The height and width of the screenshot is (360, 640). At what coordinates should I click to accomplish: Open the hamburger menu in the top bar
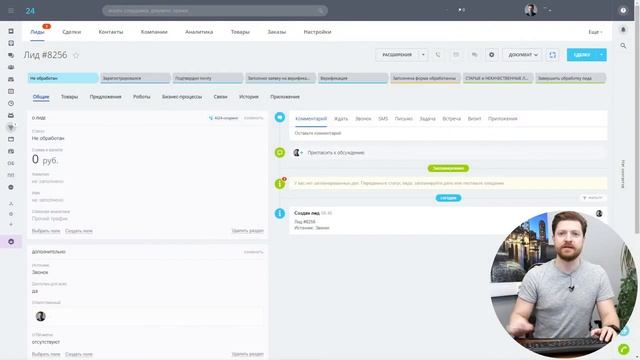(x=11, y=11)
